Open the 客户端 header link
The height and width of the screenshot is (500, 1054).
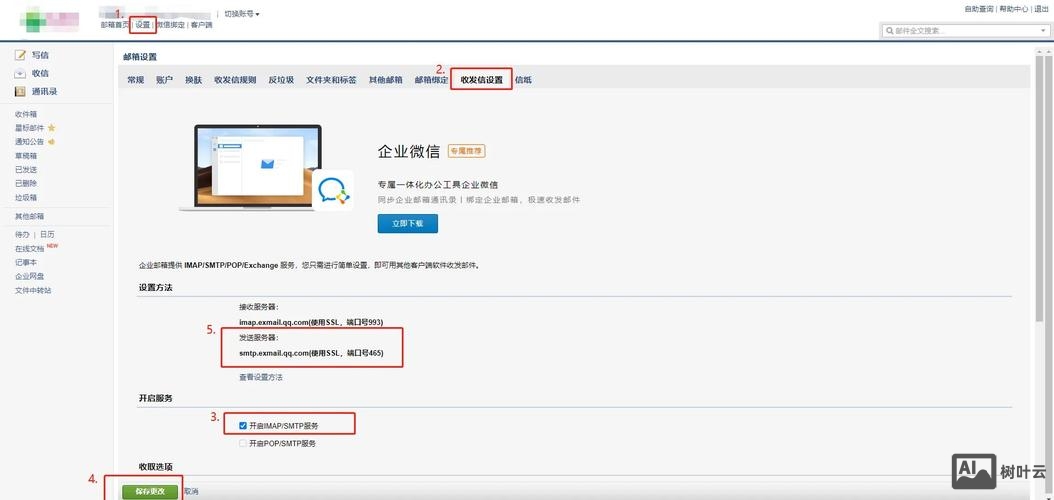click(201, 25)
